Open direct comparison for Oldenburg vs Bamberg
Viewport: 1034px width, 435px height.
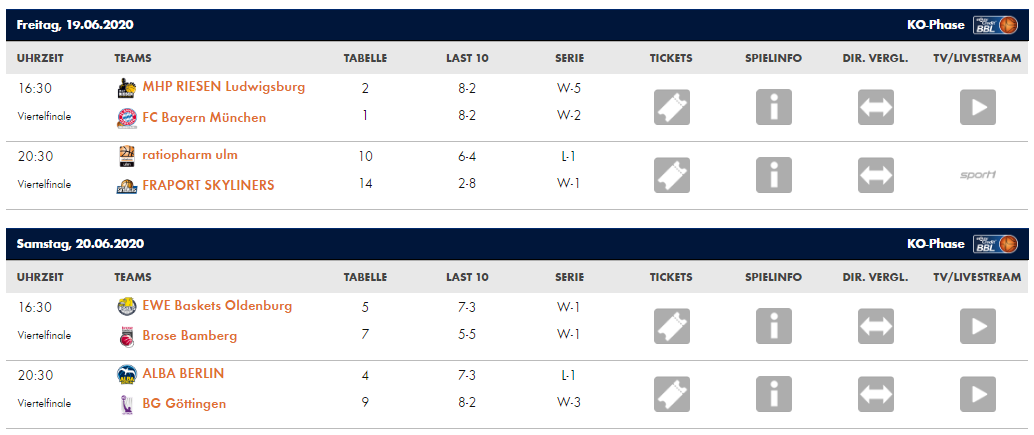pyautogui.click(x=875, y=326)
